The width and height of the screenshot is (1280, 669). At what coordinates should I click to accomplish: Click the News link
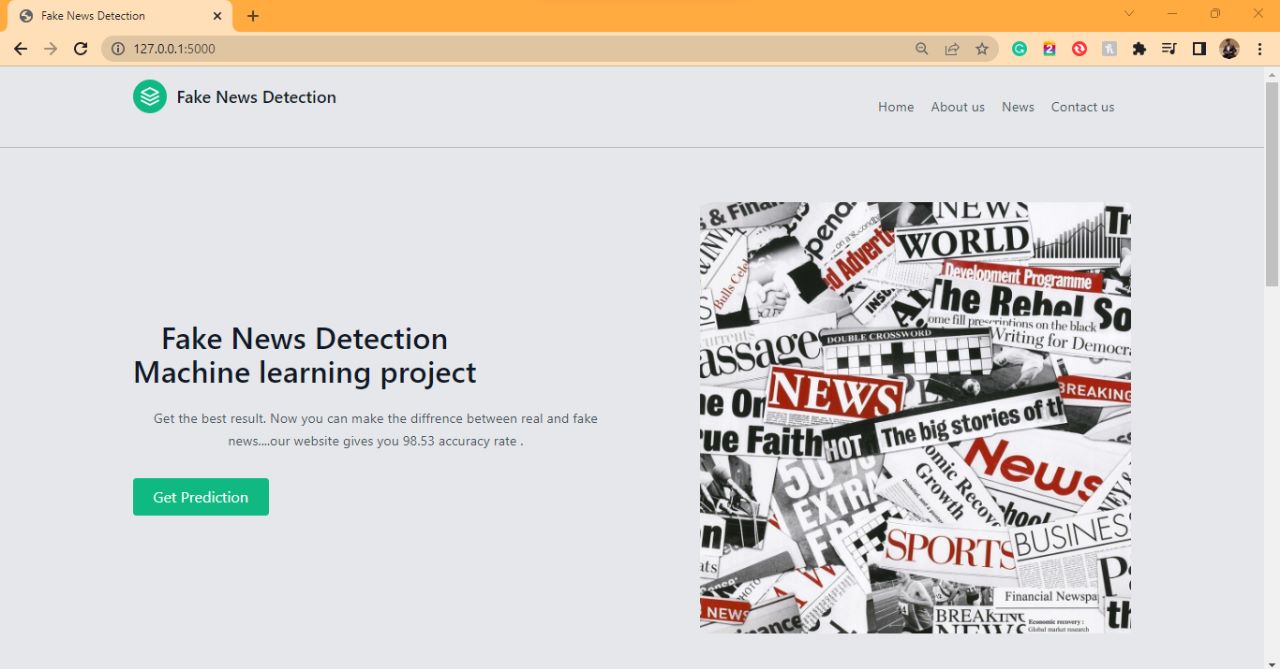click(1017, 107)
